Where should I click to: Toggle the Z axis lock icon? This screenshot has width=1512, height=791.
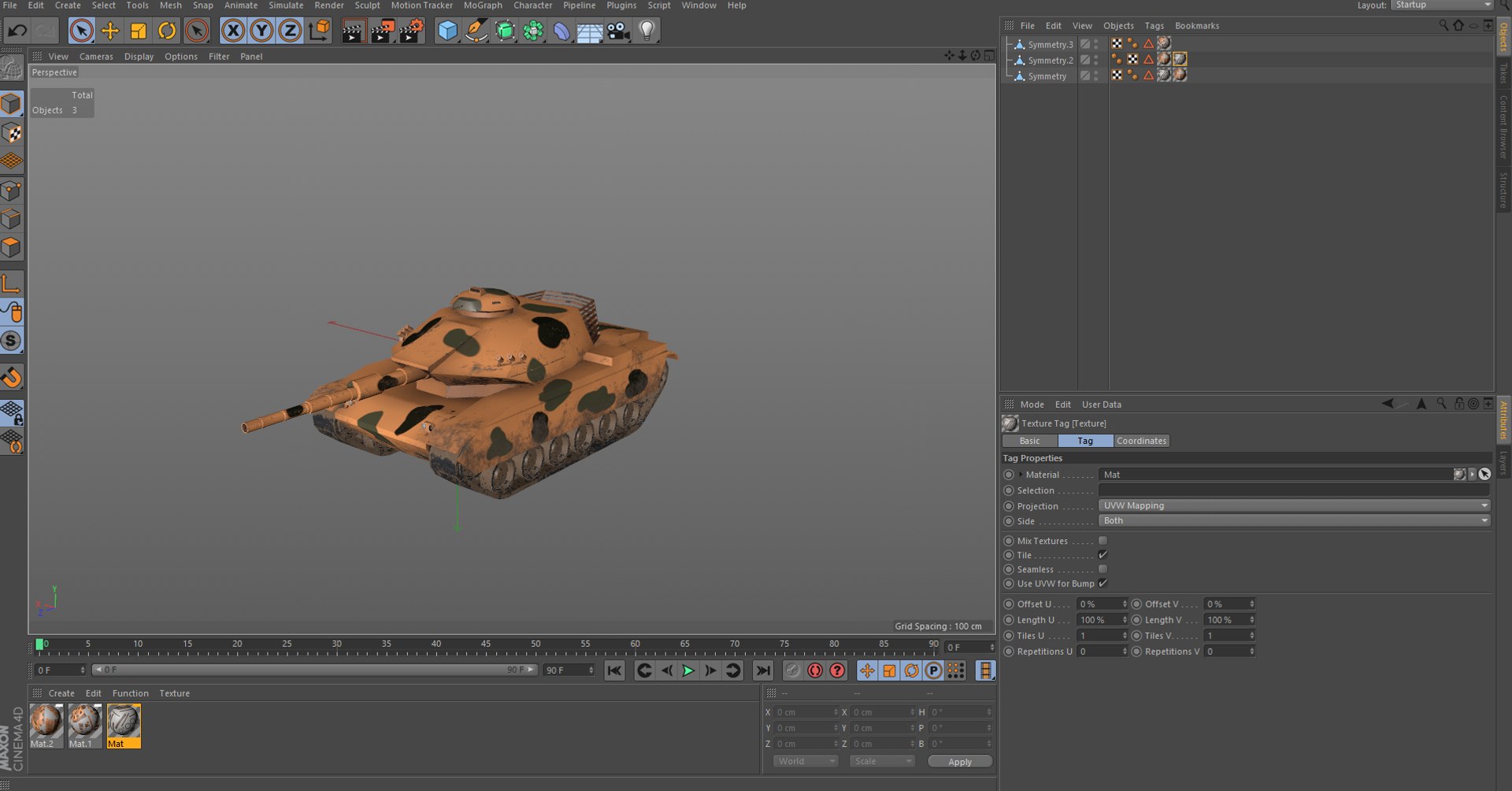290,31
